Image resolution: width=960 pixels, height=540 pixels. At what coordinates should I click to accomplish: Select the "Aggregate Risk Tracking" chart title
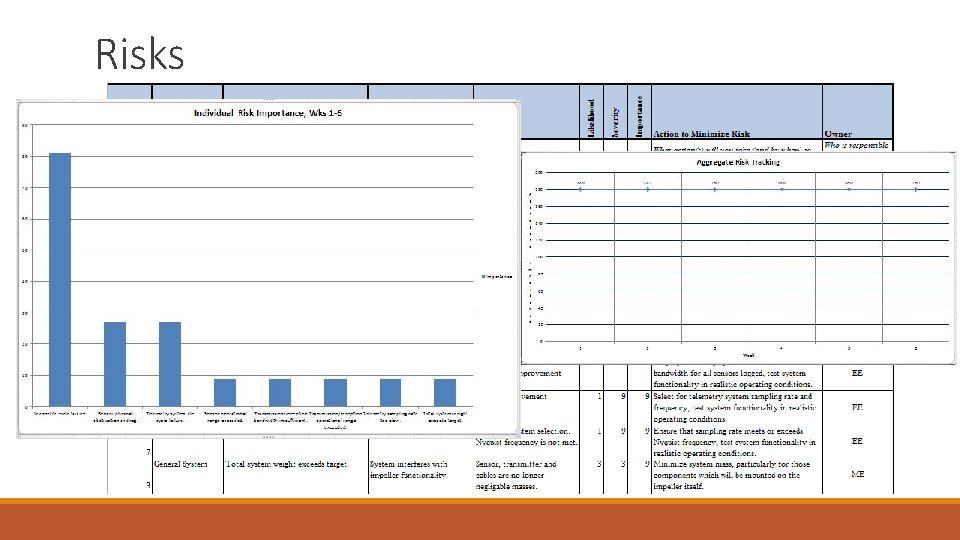click(738, 162)
